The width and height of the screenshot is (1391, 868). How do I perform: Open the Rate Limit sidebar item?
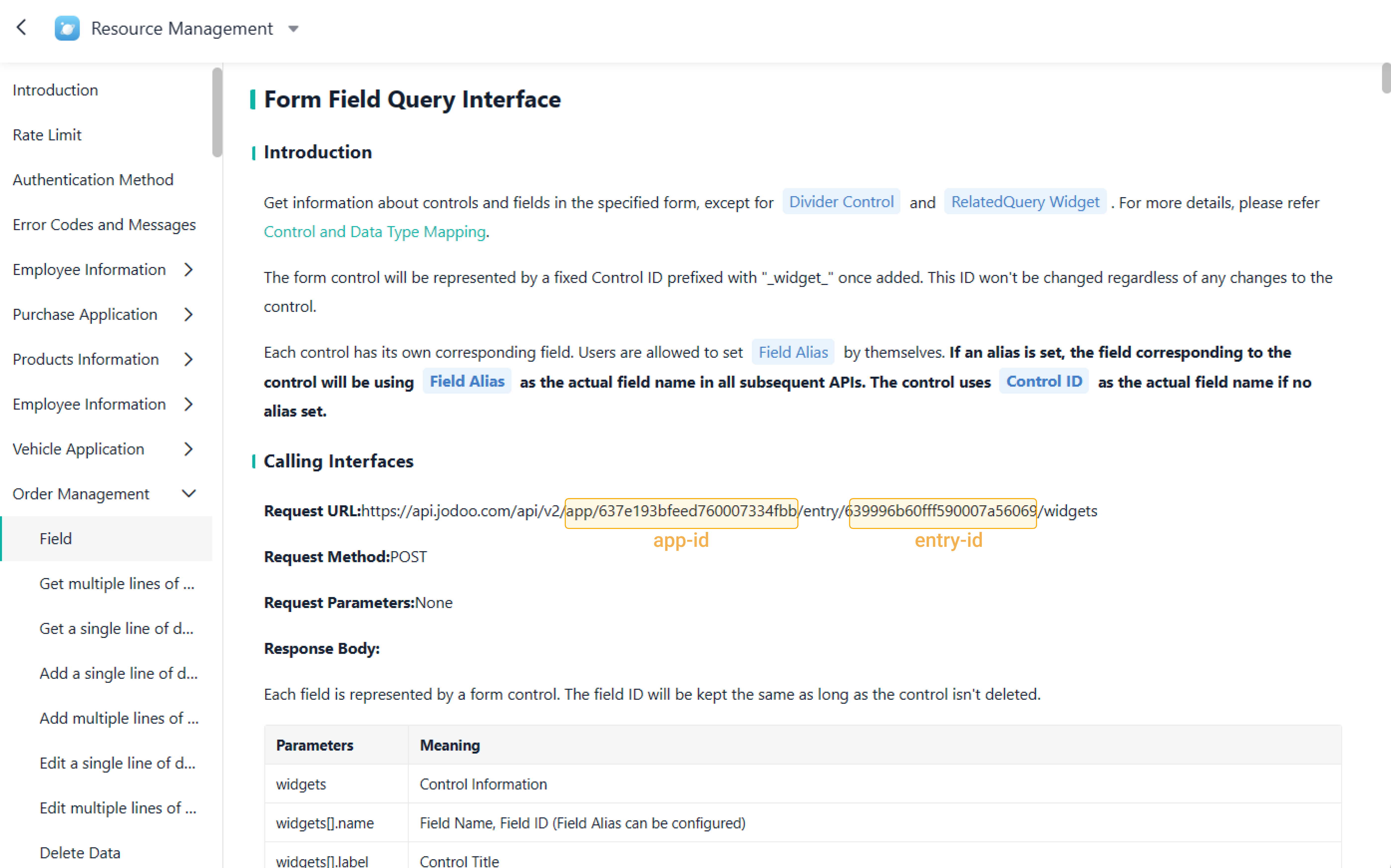[x=47, y=135]
